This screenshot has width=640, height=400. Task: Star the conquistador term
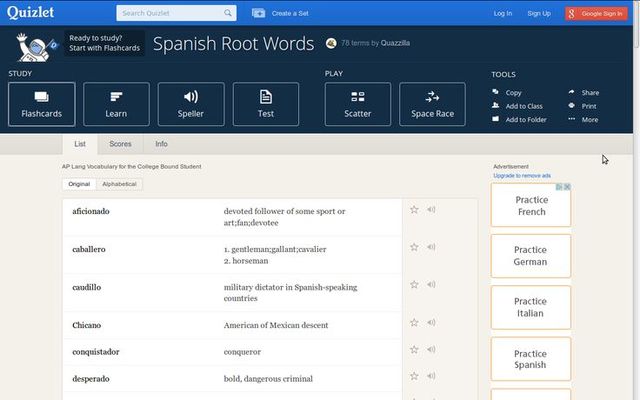pos(414,349)
